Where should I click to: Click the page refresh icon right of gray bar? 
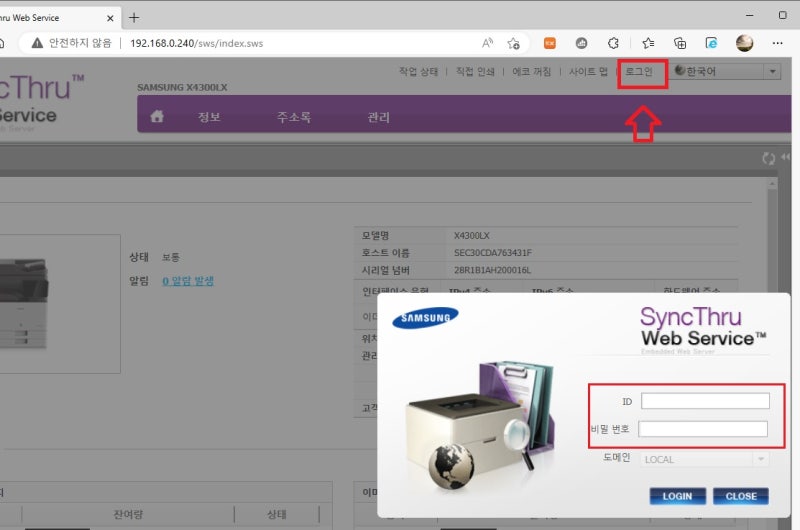pos(768,159)
